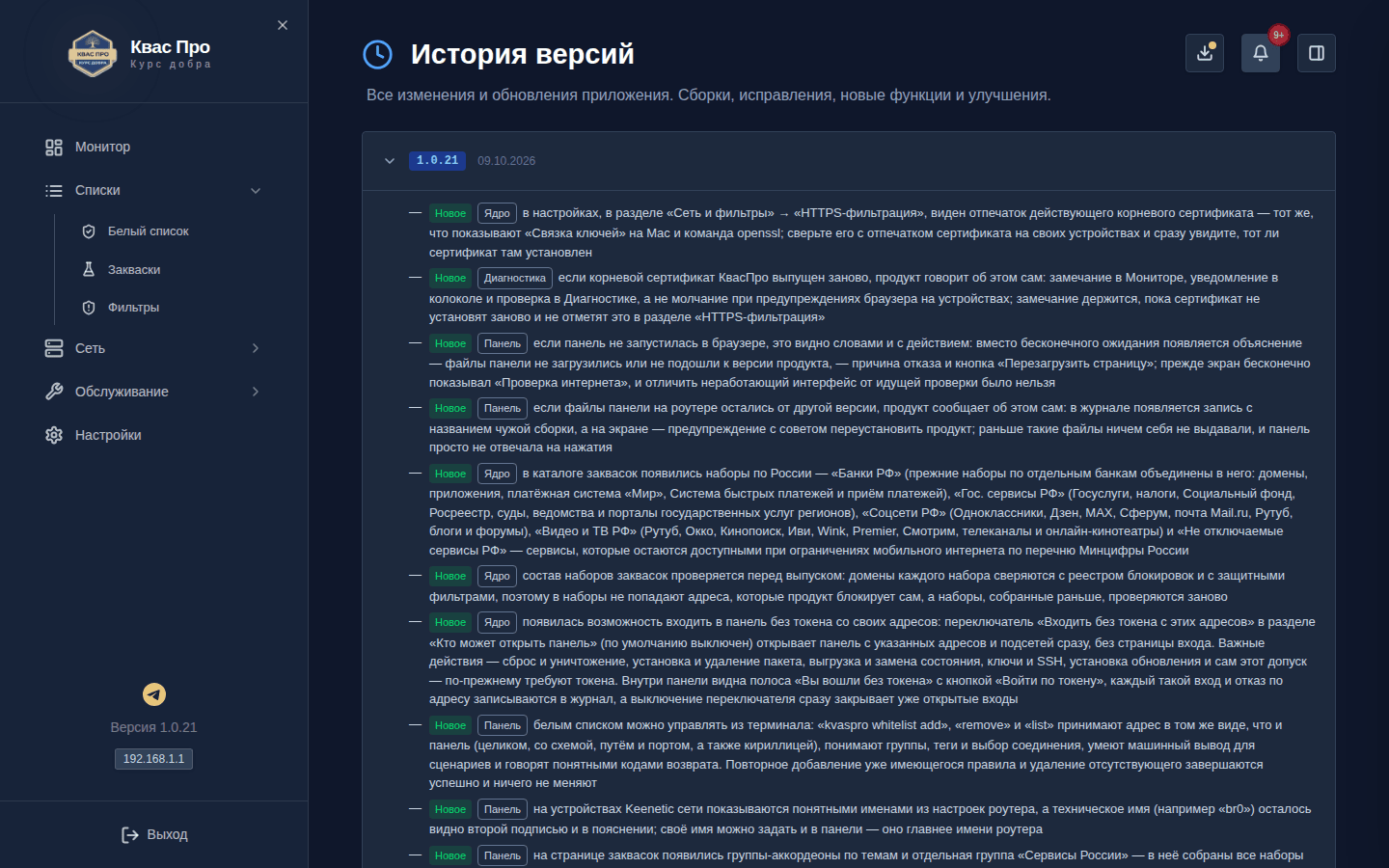The width and height of the screenshot is (1389, 868).
Task: Toggle the side panel layout icon
Action: [1317, 53]
